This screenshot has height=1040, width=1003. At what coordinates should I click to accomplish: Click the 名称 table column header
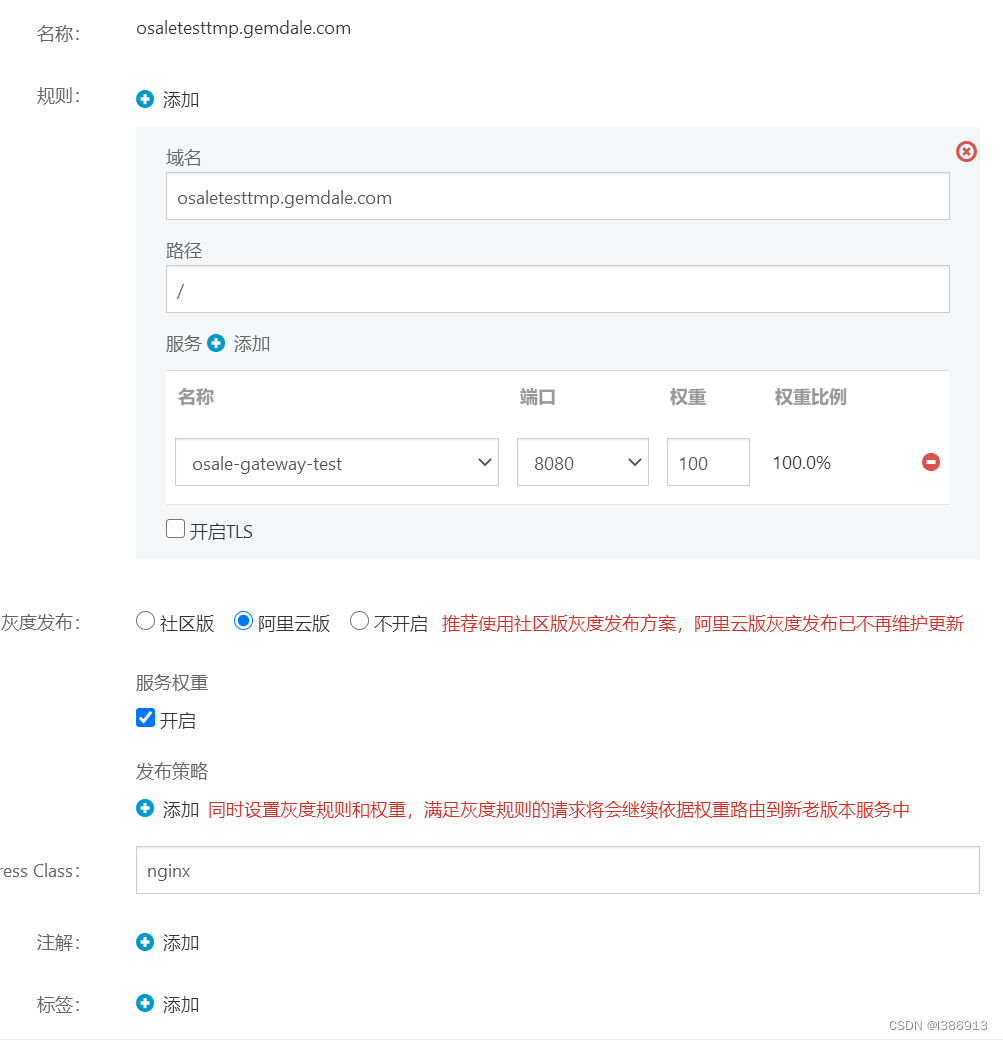[x=196, y=397]
